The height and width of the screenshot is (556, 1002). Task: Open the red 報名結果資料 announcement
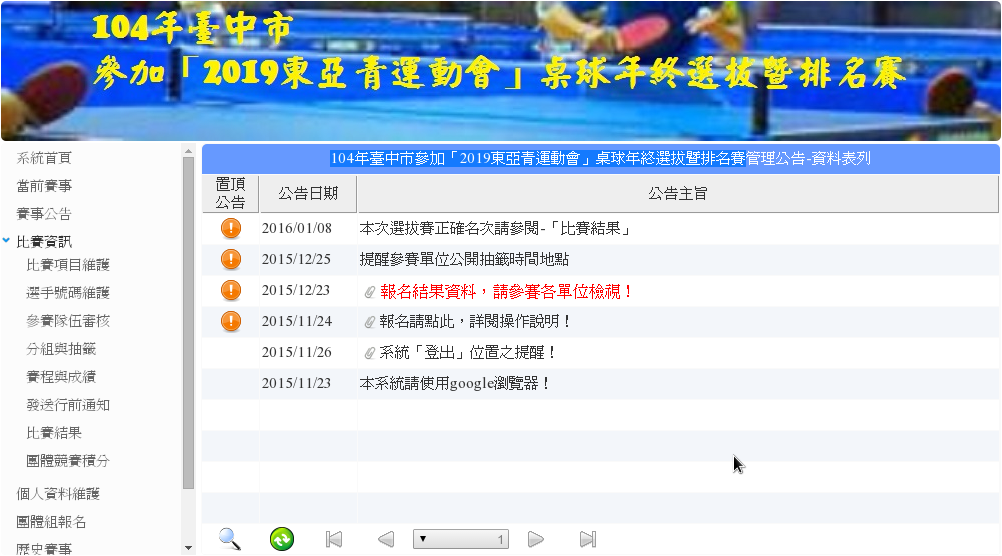click(x=507, y=291)
